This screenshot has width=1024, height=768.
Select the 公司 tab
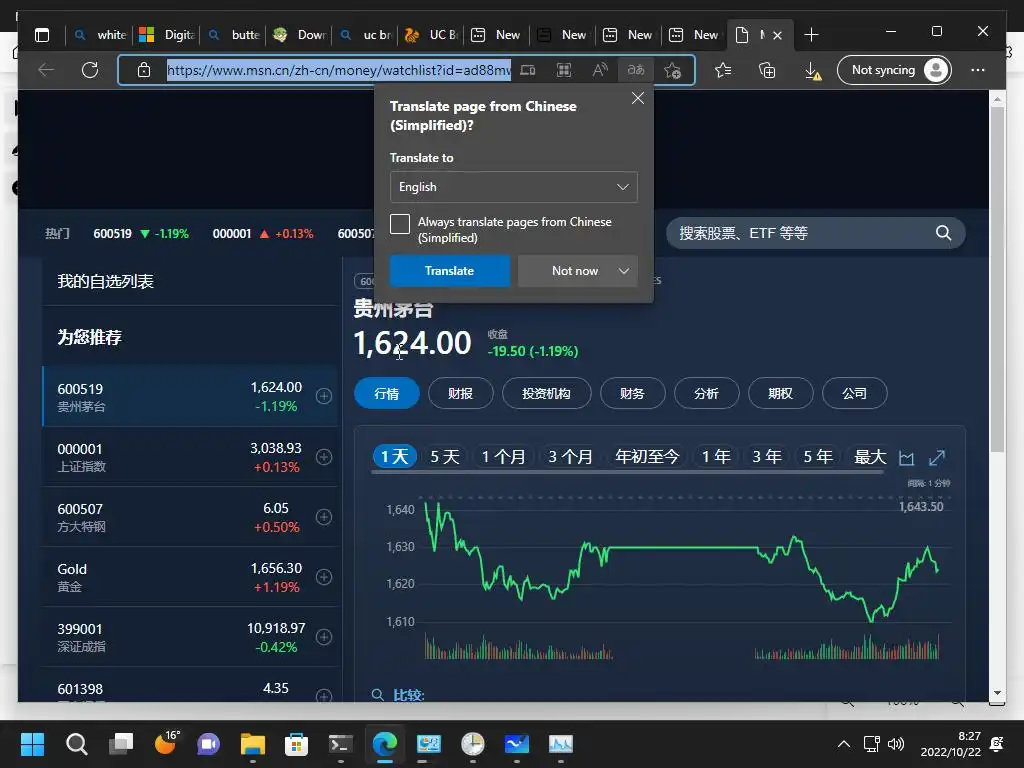pos(854,393)
